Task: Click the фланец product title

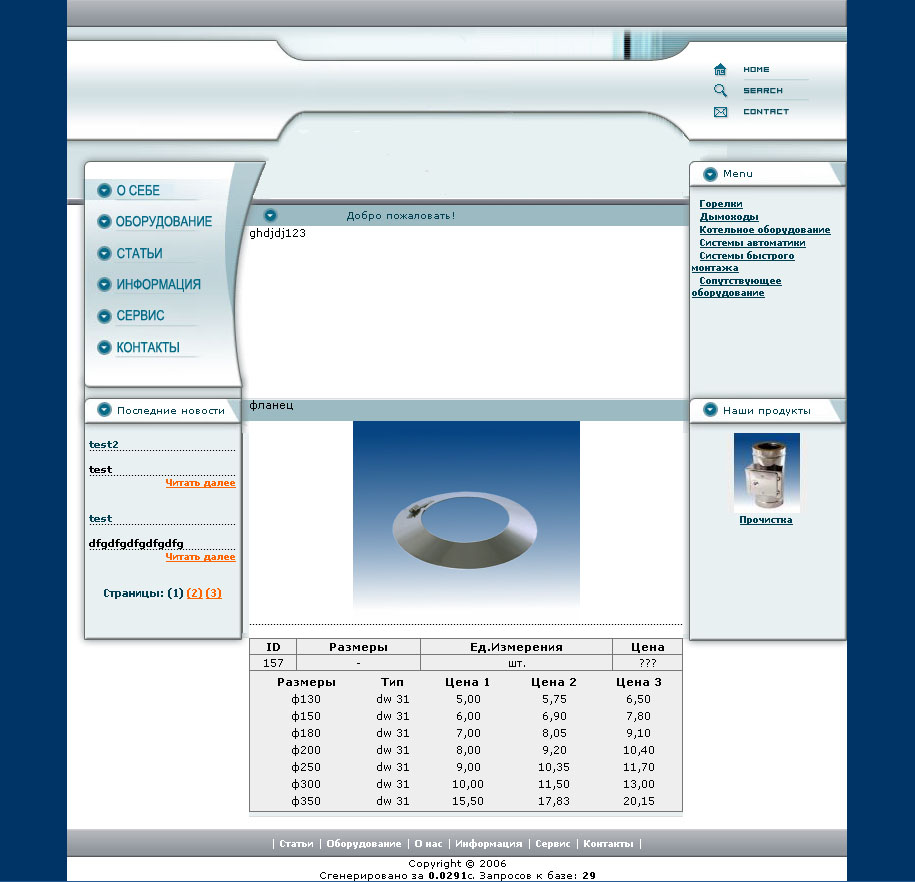Action: click(x=271, y=405)
